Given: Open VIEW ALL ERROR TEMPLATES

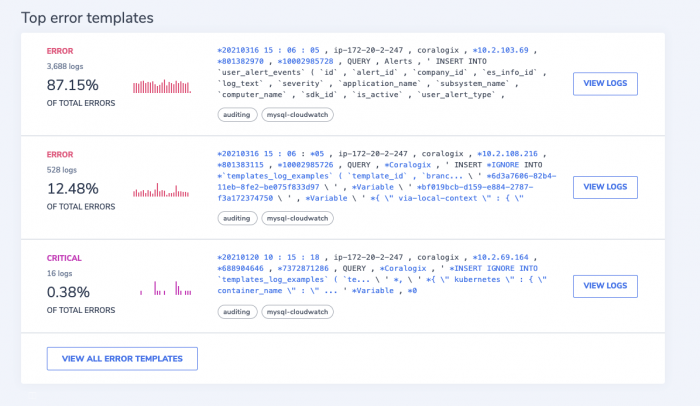Looking at the screenshot, I should click(x=122, y=359).
